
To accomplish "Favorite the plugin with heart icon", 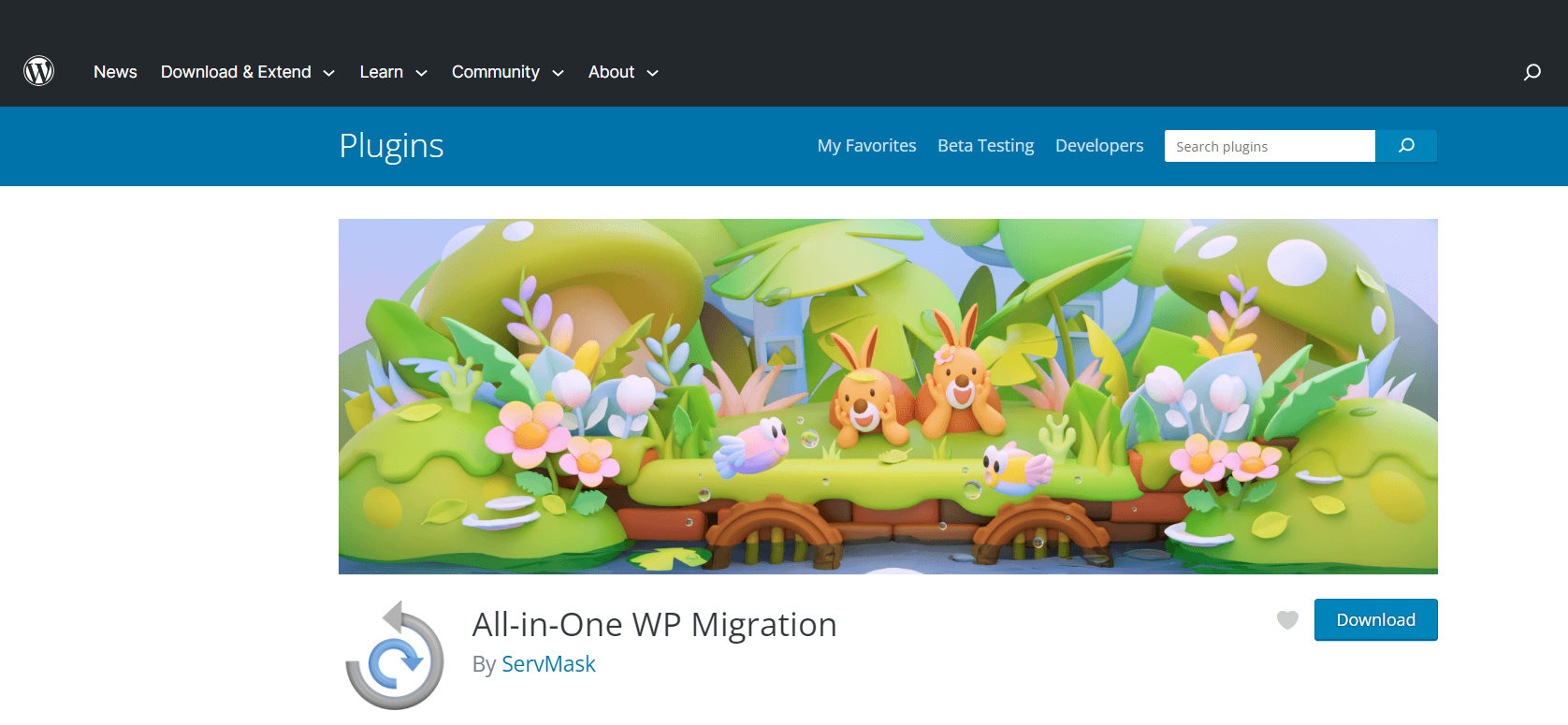I will click(1287, 619).
